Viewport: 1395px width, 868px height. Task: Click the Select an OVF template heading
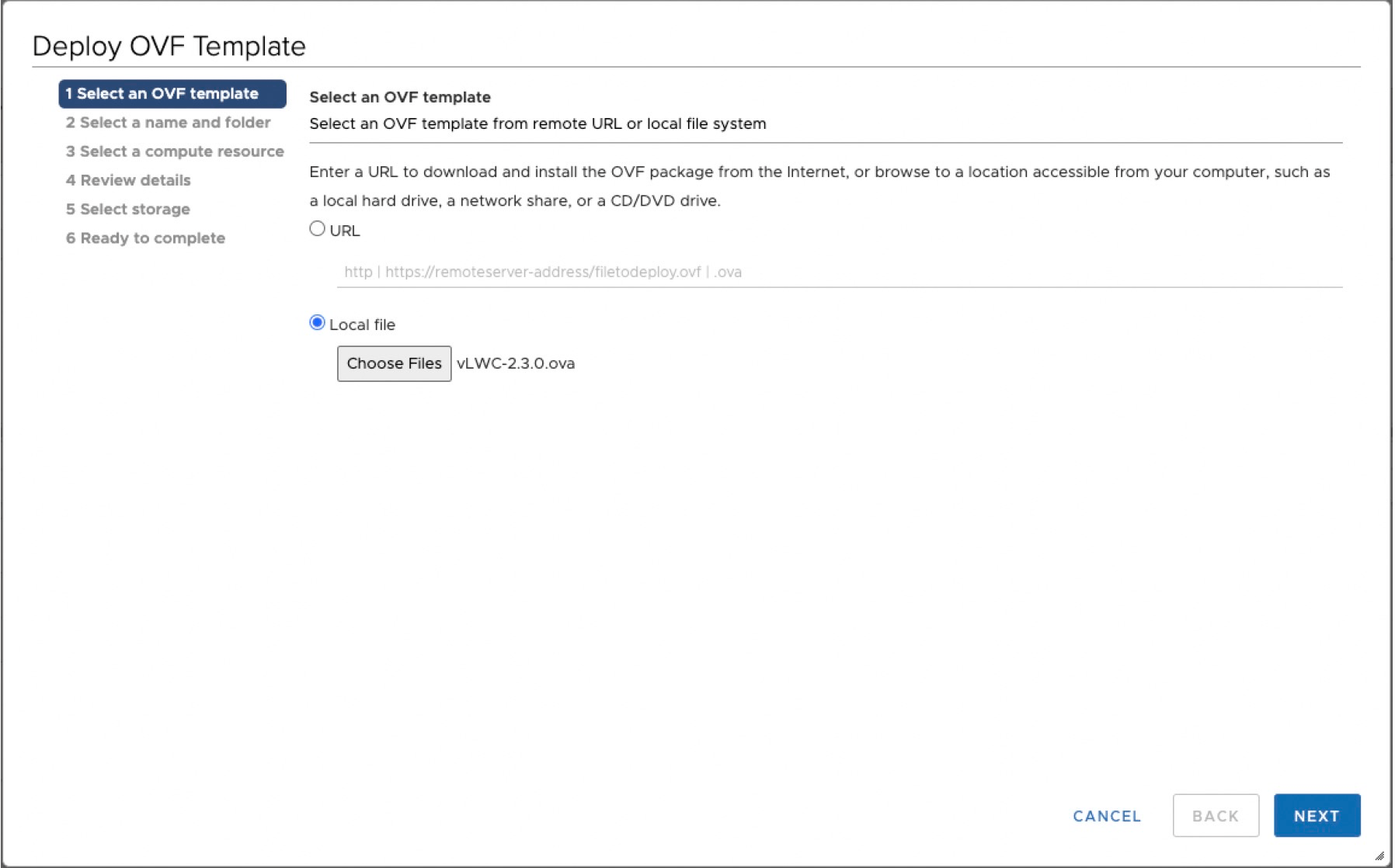[x=400, y=96]
